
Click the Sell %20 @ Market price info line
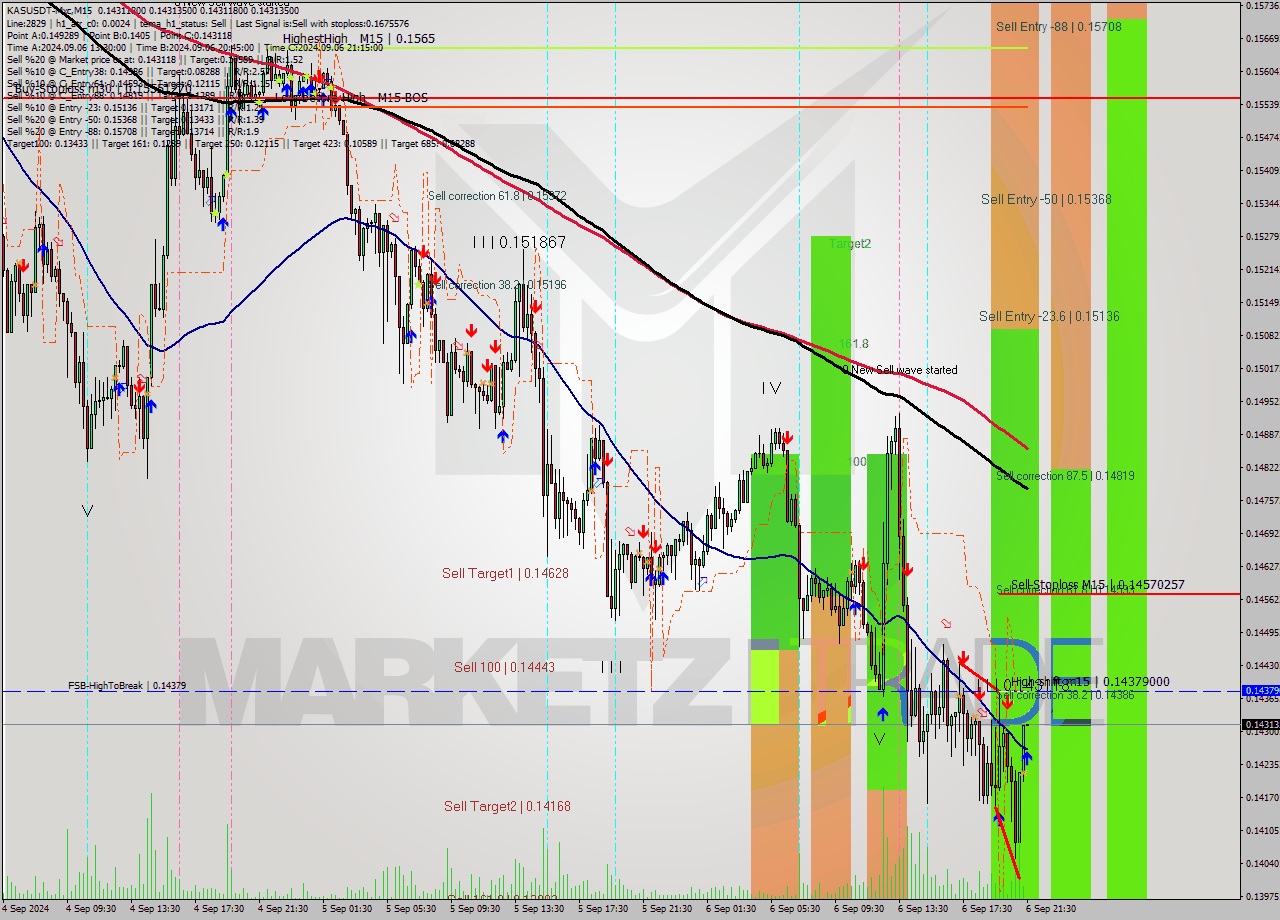(154, 59)
